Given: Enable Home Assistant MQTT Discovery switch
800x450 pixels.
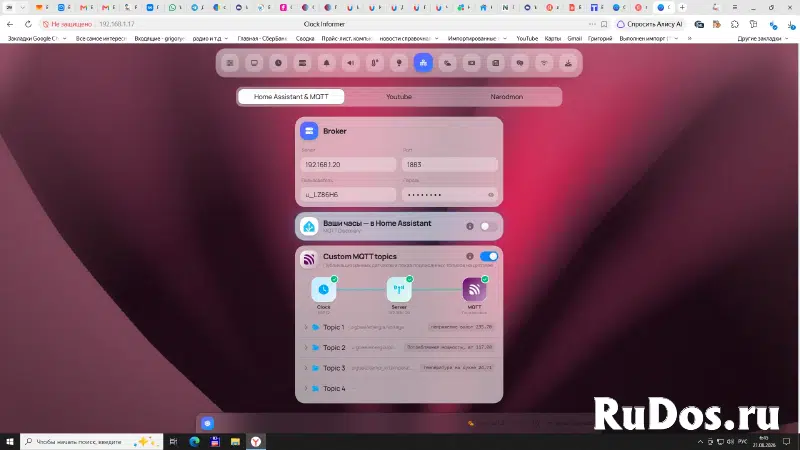Looking at the screenshot, I should (x=488, y=226).
